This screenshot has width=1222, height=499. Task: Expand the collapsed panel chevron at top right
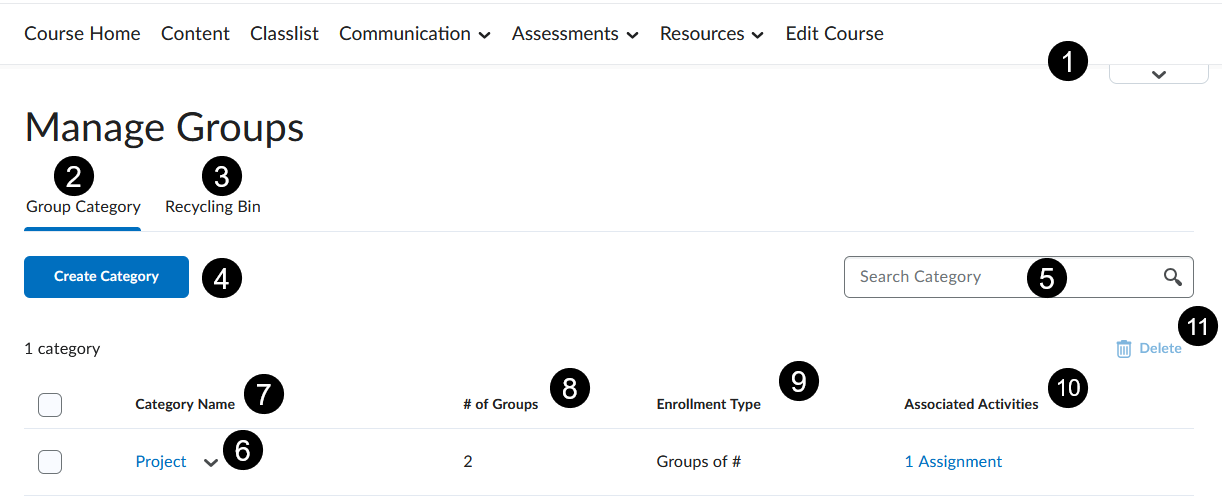coord(1159,74)
